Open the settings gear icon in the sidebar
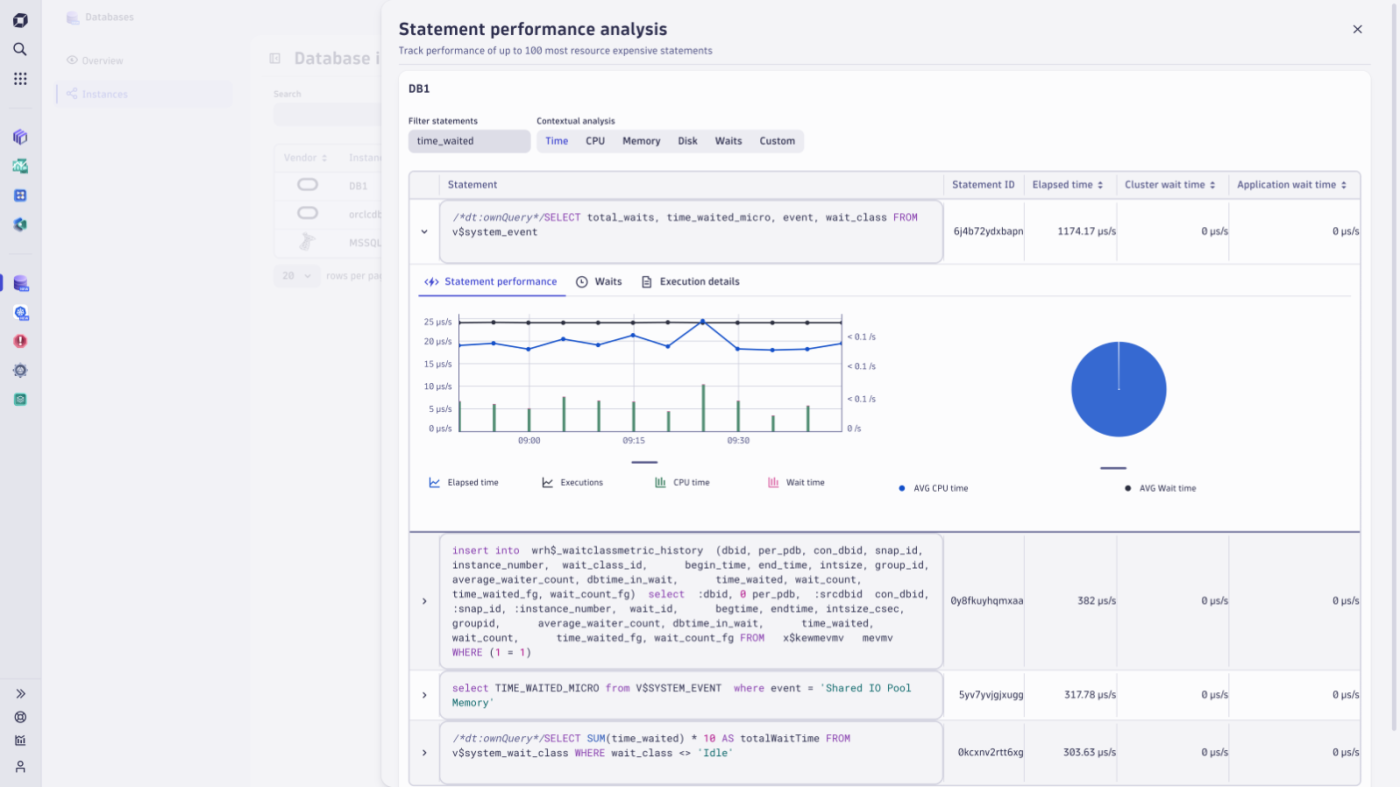The width and height of the screenshot is (1400, 787). click(x=20, y=370)
